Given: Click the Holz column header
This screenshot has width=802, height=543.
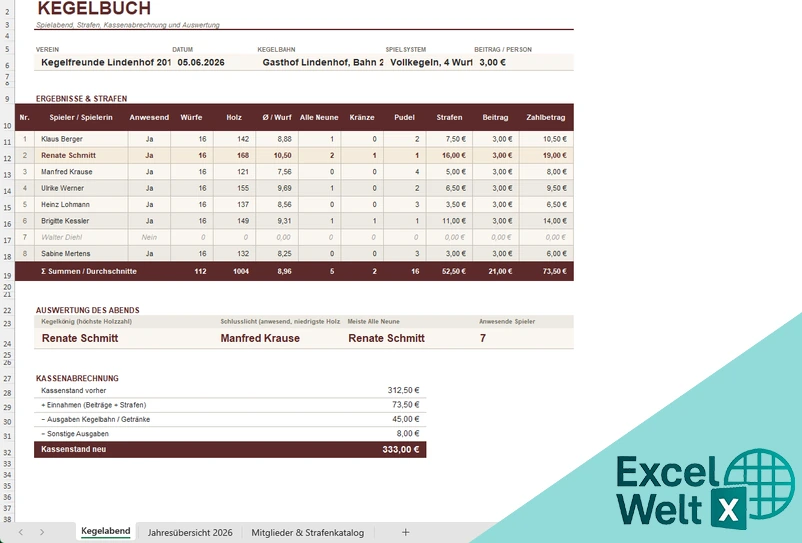Looking at the screenshot, I should click(234, 118).
